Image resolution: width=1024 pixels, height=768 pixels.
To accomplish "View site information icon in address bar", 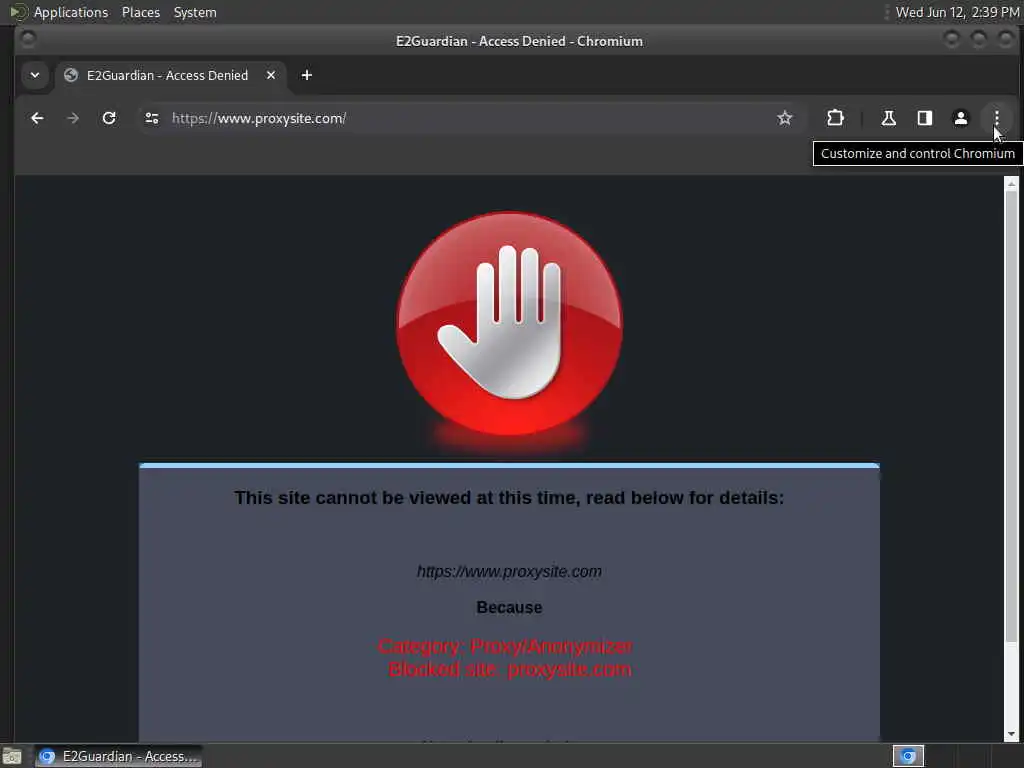I will point(152,118).
